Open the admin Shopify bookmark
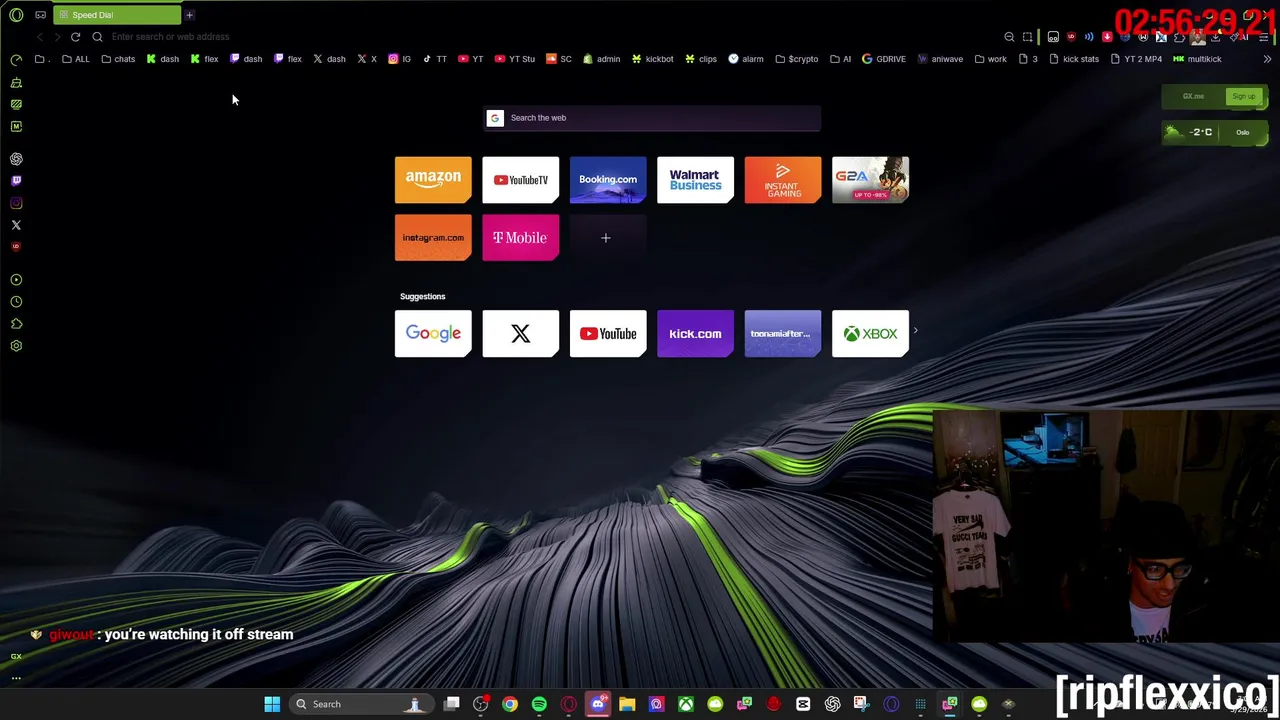Screen dimensions: 1280x720 click(601, 59)
